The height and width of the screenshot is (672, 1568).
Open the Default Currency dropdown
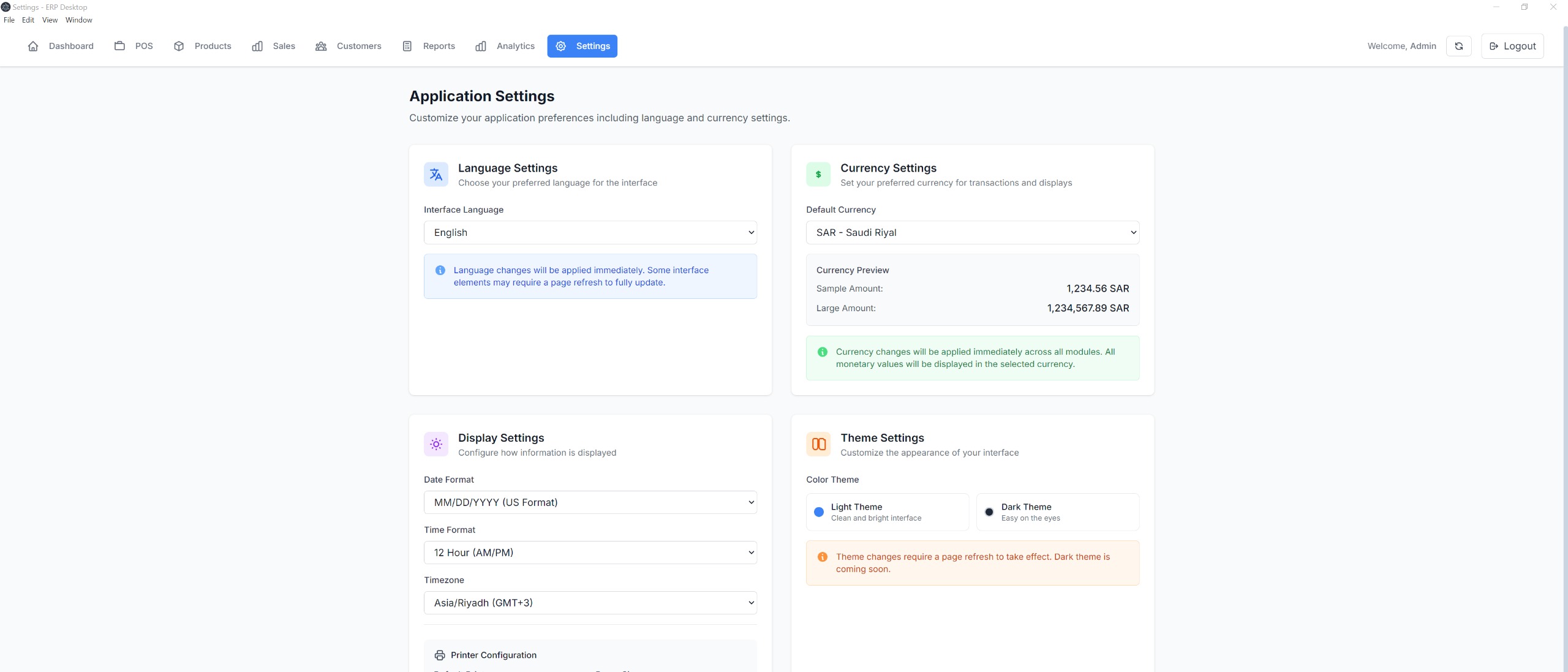(x=972, y=232)
